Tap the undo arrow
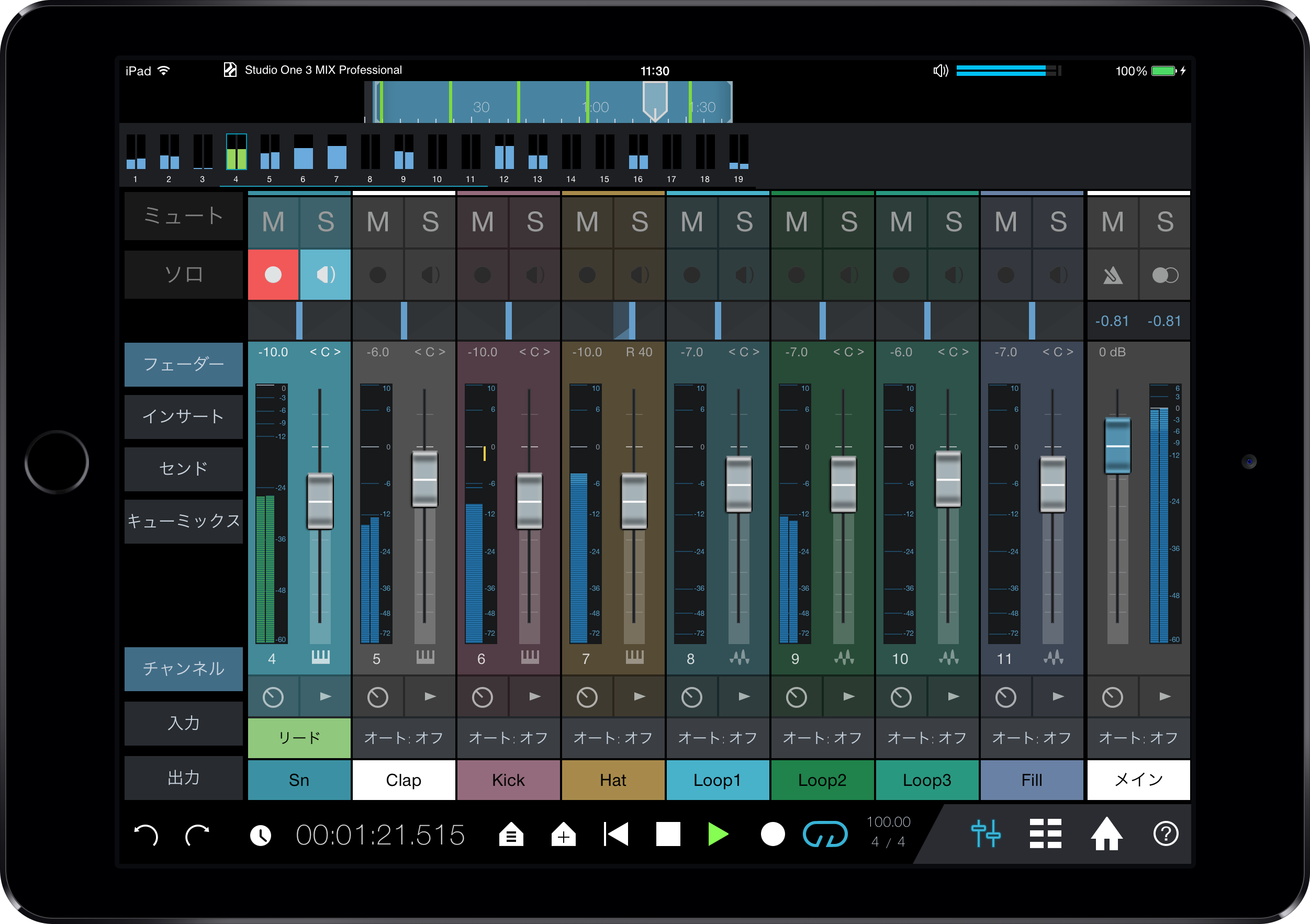This screenshot has height=924, width=1310. [147, 835]
